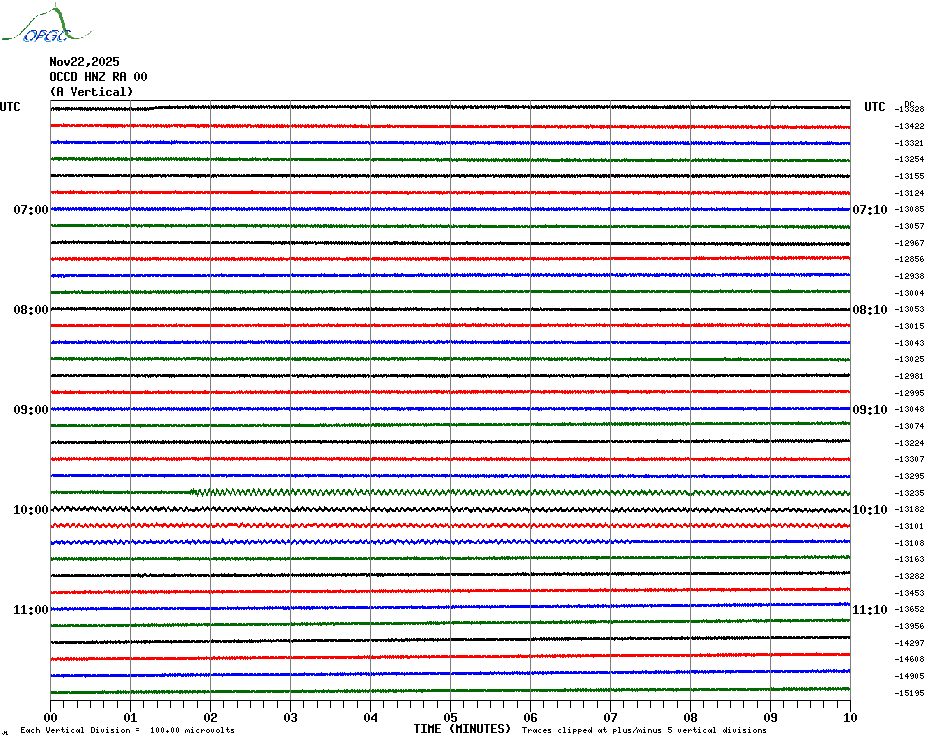This screenshot has width=930, height=744.
Task: Click the Each Vertical Division scale note
Action: (x=127, y=730)
